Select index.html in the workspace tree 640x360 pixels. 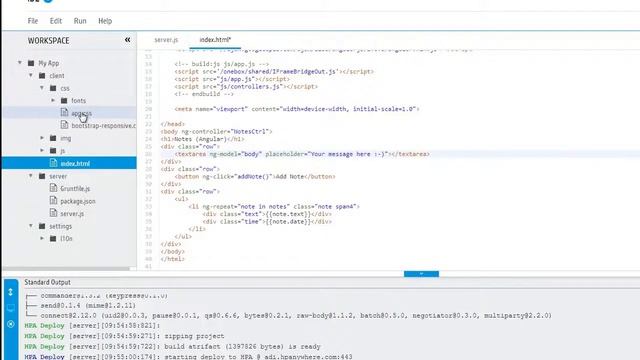tap(75, 163)
